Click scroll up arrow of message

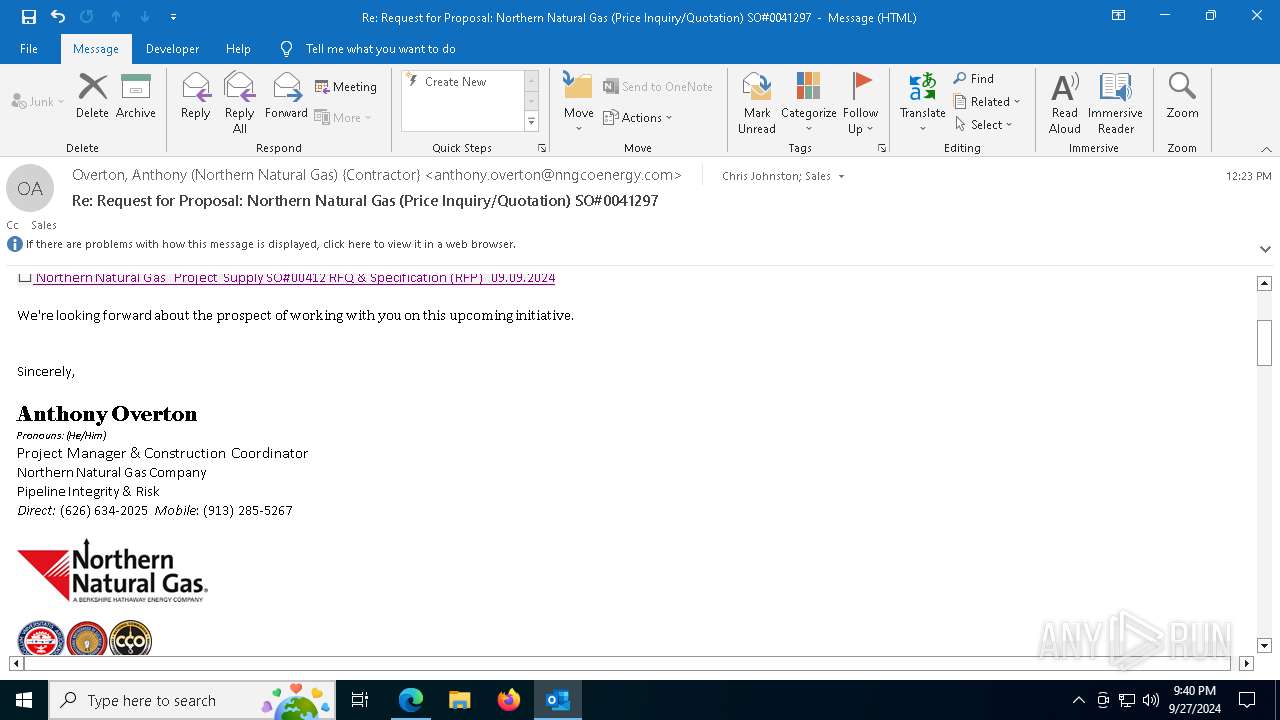pos(1264,284)
